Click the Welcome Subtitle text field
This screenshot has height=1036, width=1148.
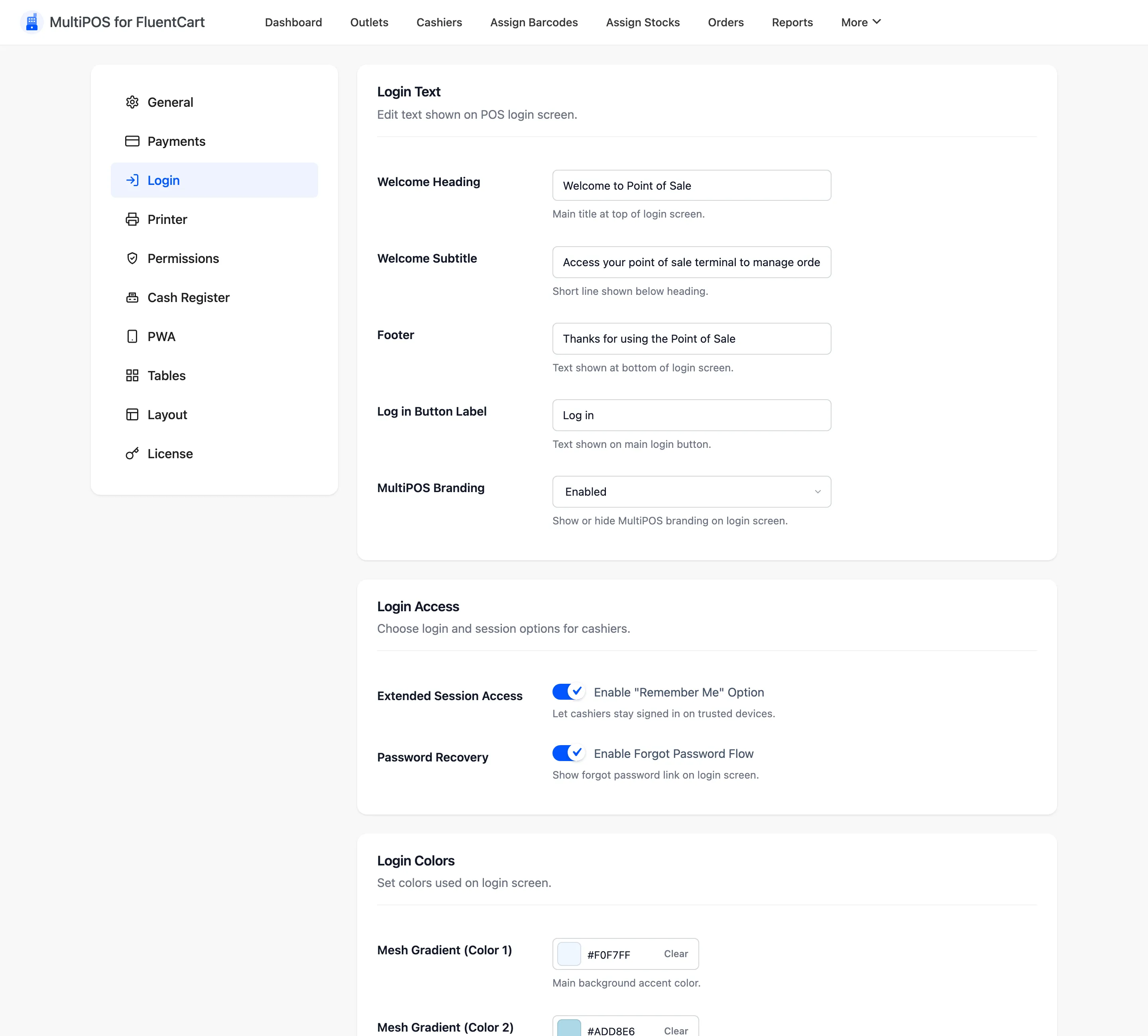[x=691, y=262]
